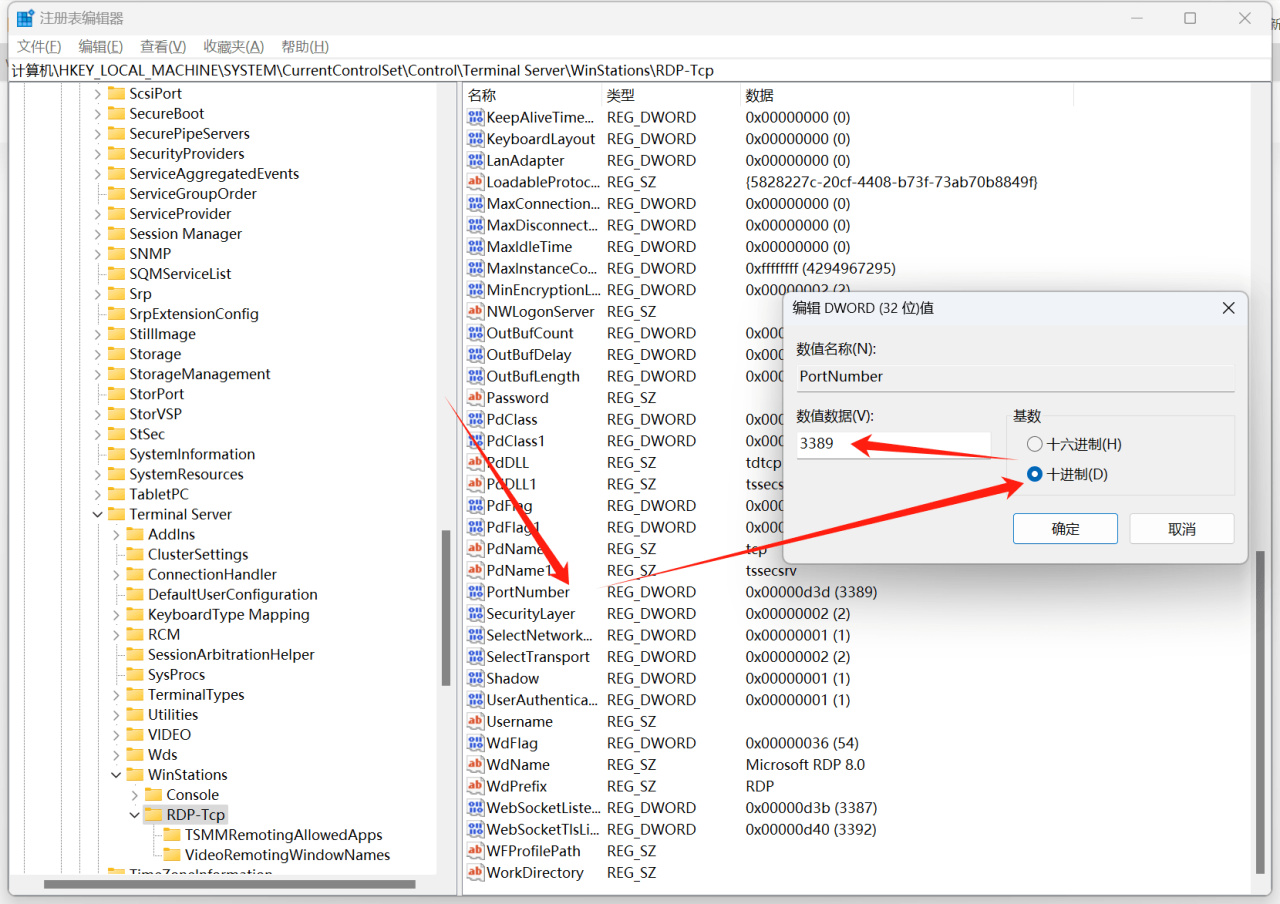Click the PortNumber DWORD value icon

click(476, 591)
